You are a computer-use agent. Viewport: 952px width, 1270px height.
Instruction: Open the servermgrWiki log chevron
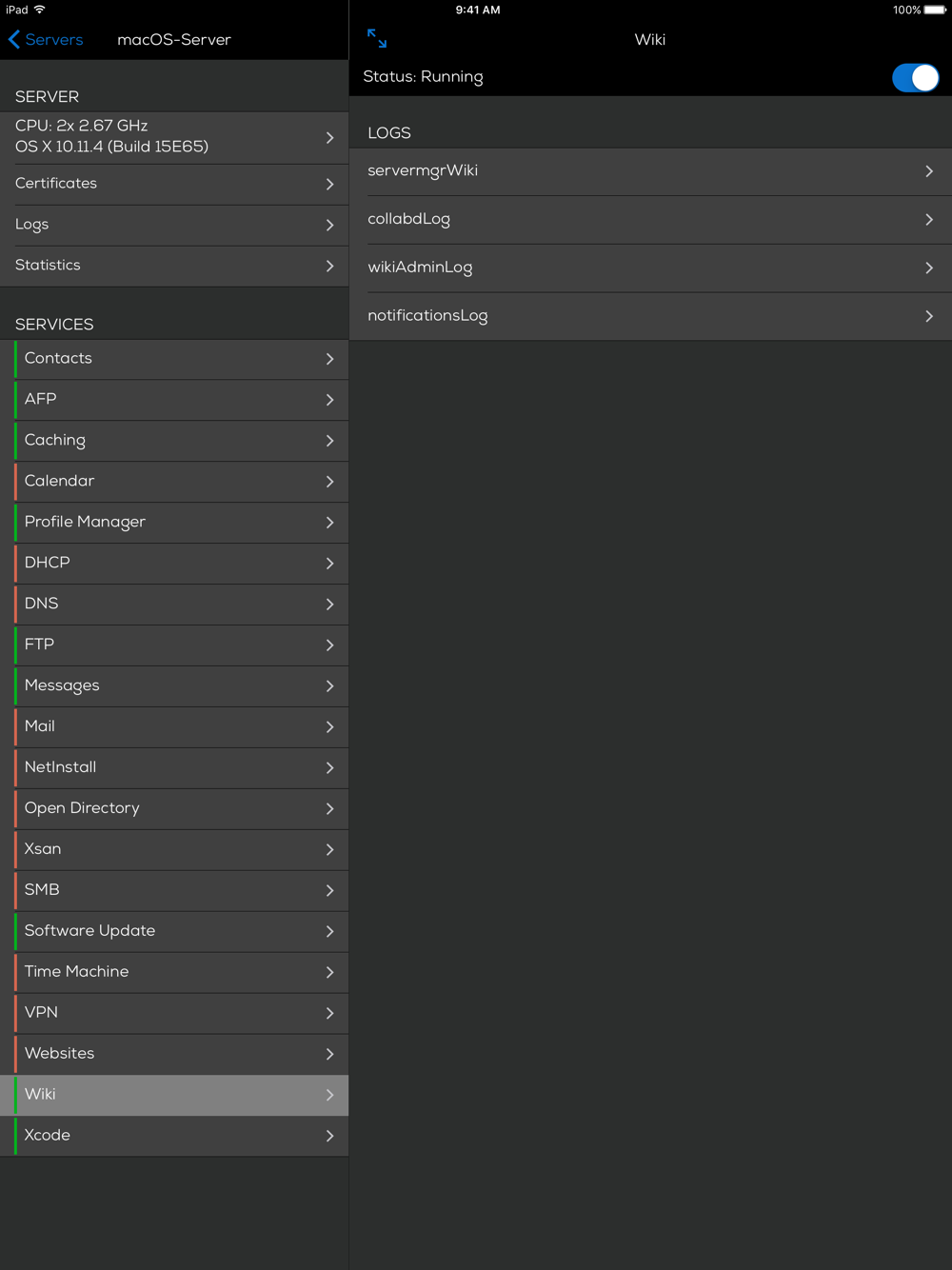(x=928, y=171)
